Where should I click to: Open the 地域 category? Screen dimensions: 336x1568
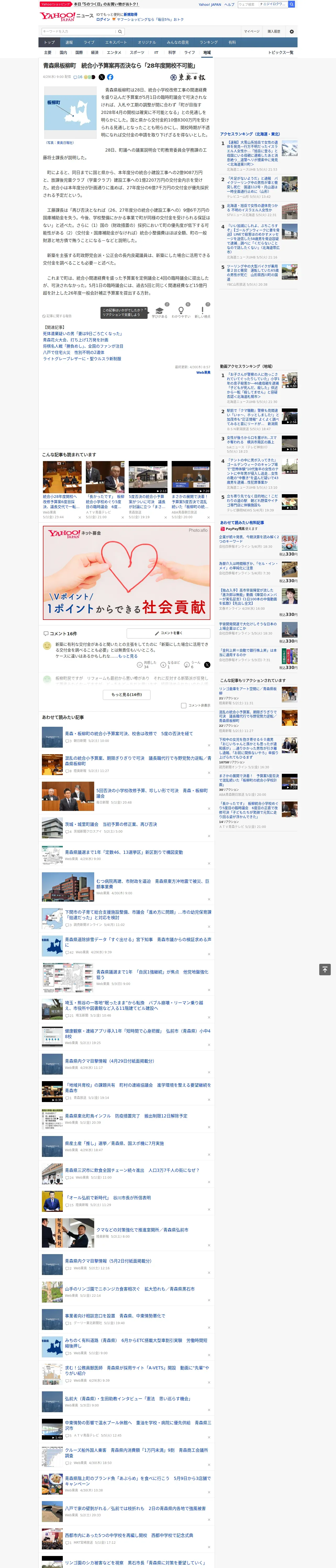(207, 52)
